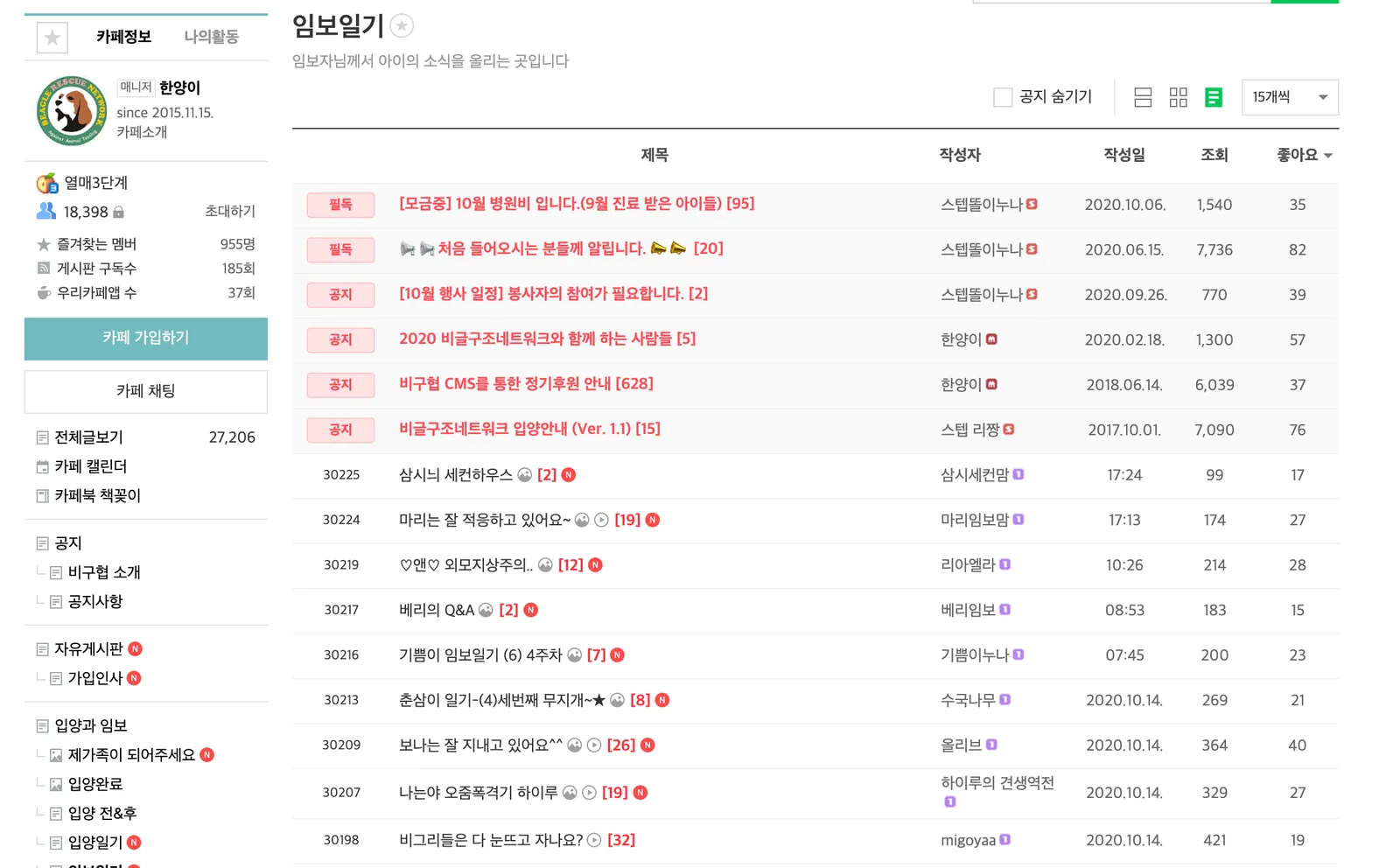Click the 카페 캘린더 calendar icon
The width and height of the screenshot is (1400, 868).
(x=43, y=466)
